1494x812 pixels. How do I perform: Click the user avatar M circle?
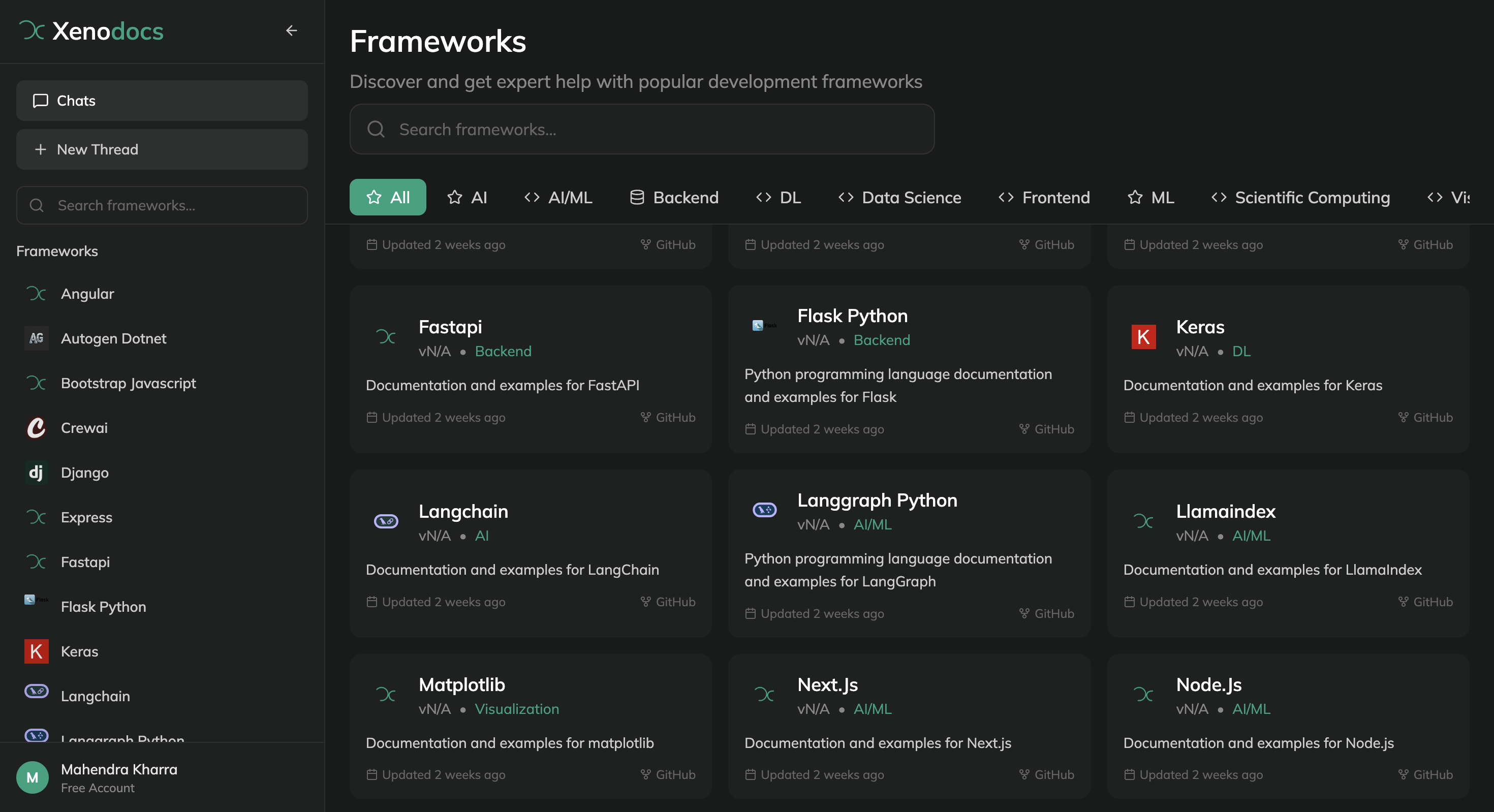click(x=33, y=777)
